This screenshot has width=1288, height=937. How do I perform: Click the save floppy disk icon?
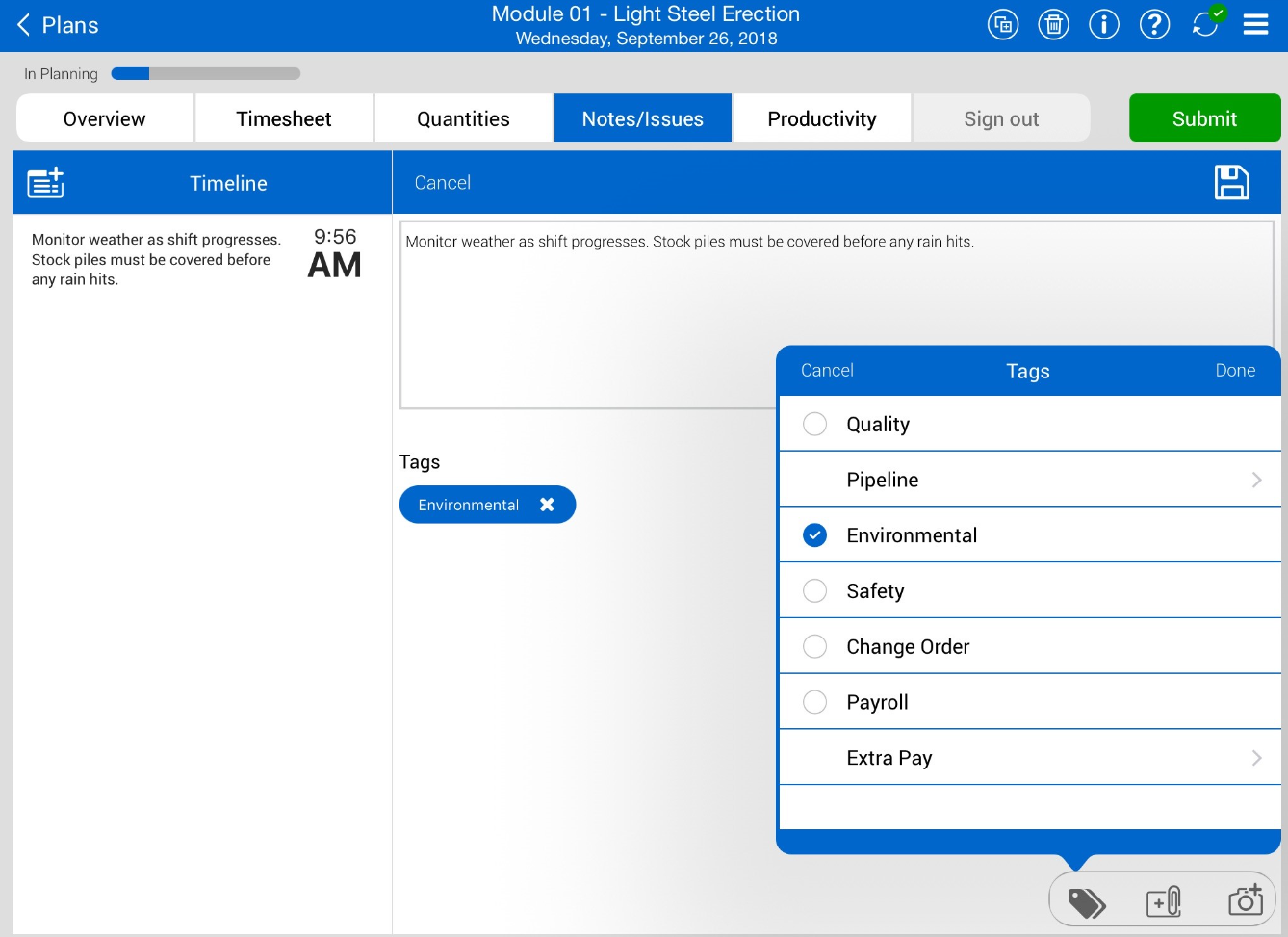1231,182
